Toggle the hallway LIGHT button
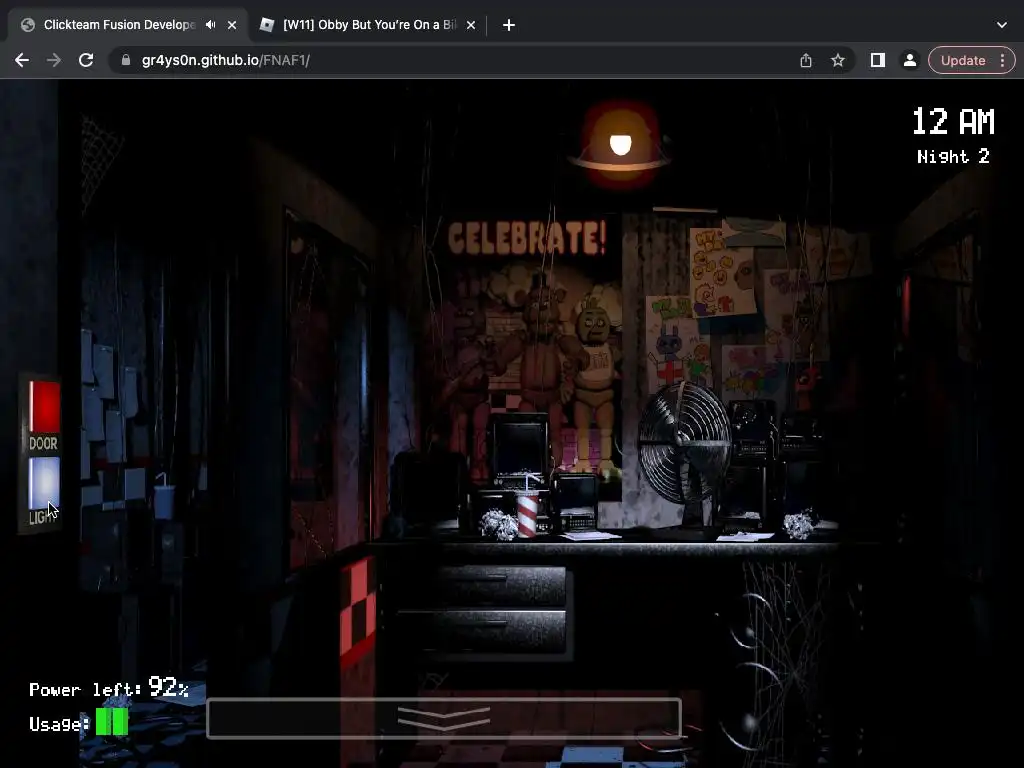This screenshot has width=1024, height=768. pos(44,484)
